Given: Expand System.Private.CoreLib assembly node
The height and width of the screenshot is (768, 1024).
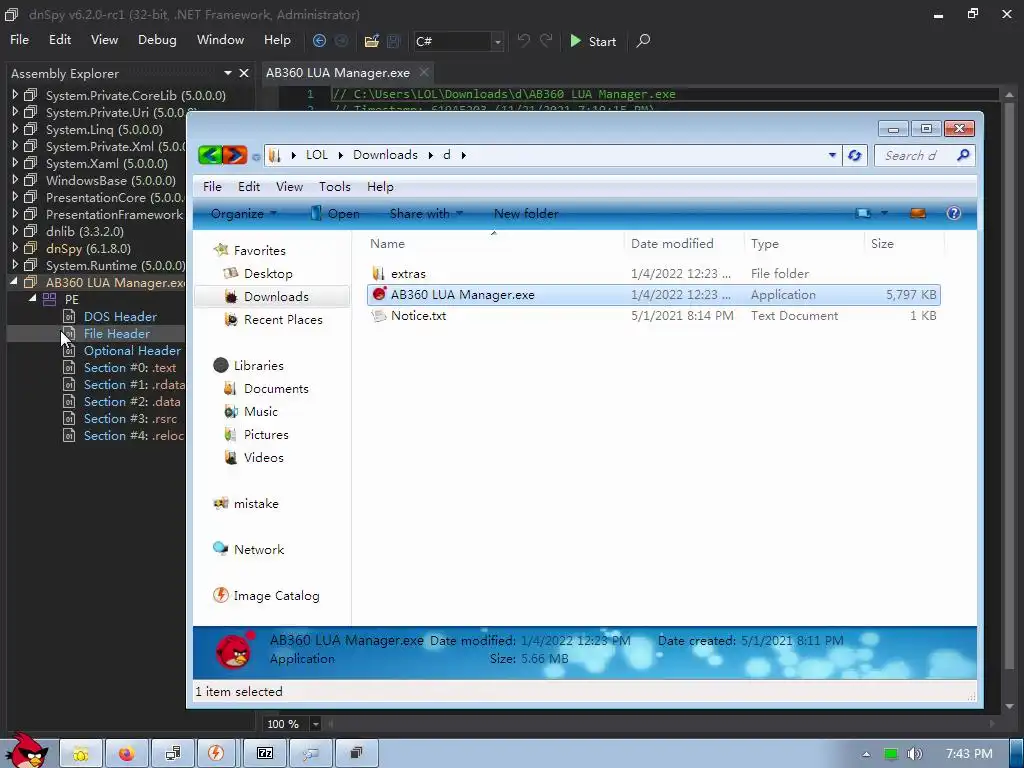Looking at the screenshot, I should click(15, 95).
